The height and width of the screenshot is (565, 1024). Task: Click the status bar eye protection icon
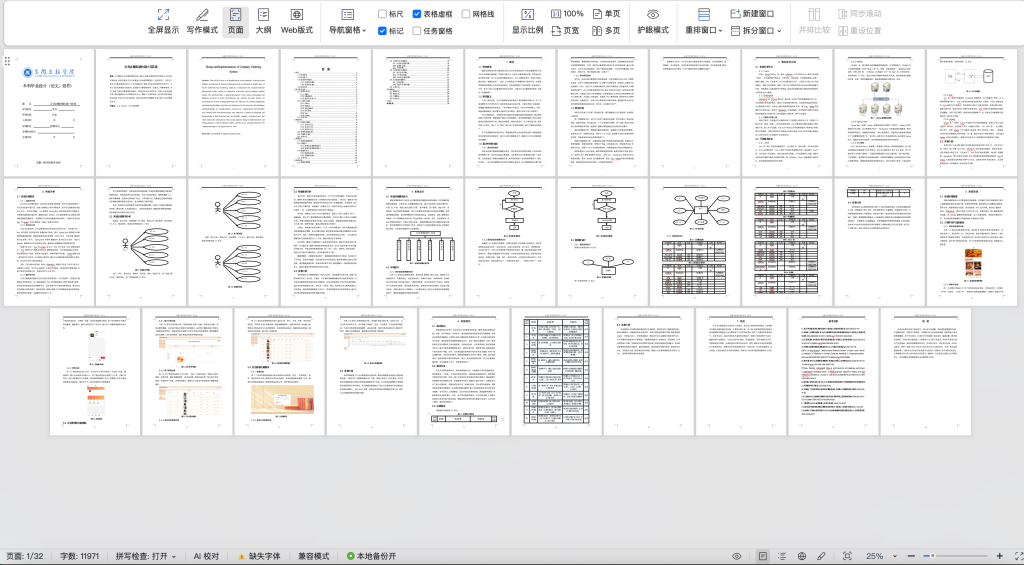click(x=737, y=557)
